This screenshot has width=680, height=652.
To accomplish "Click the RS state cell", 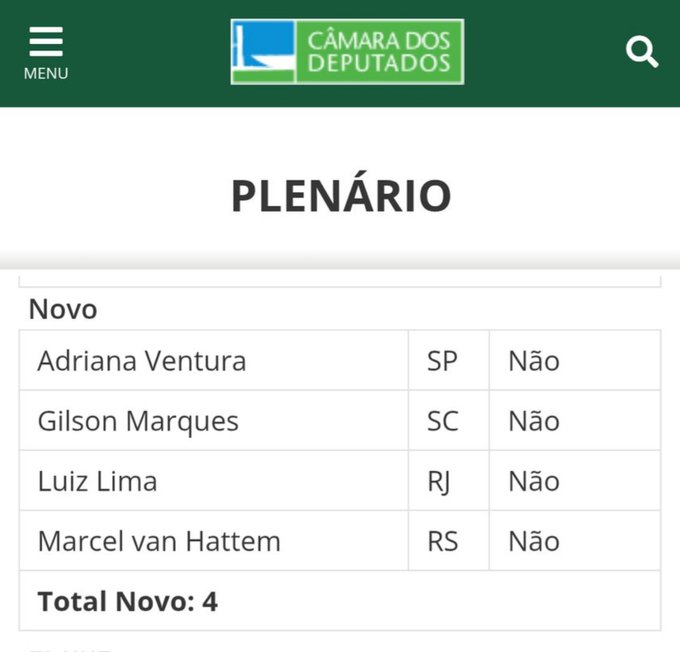I will point(442,541).
